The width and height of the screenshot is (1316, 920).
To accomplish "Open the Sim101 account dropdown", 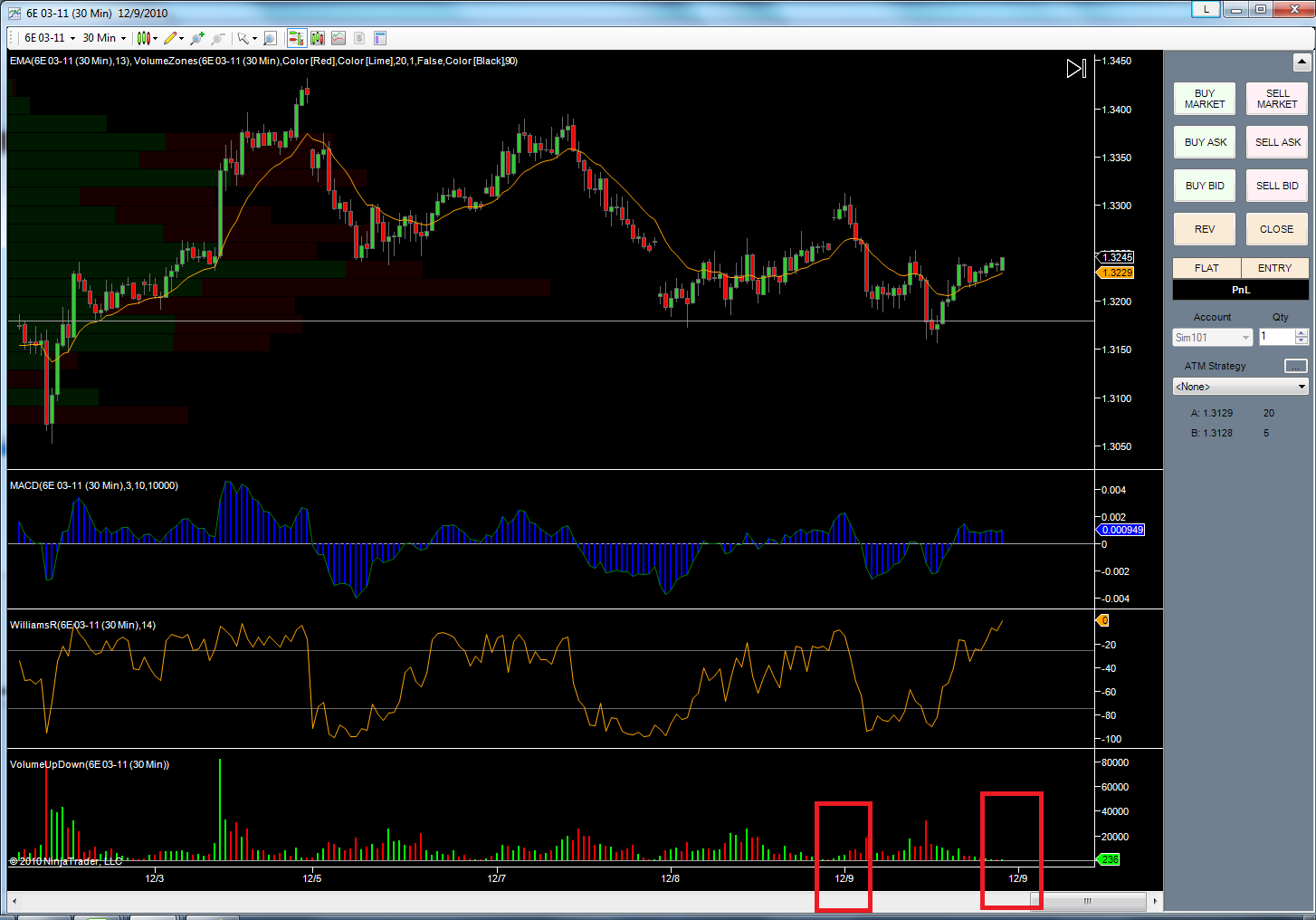I will click(x=1212, y=338).
